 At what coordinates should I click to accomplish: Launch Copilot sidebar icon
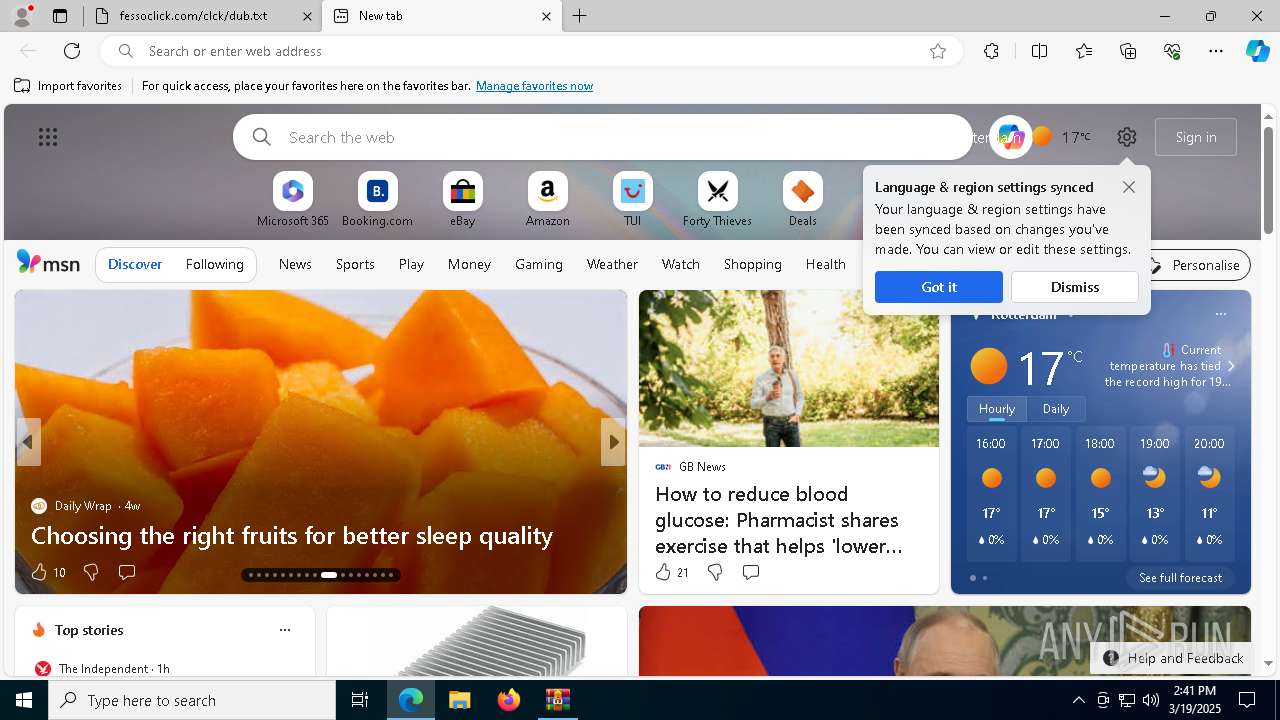(1258, 51)
